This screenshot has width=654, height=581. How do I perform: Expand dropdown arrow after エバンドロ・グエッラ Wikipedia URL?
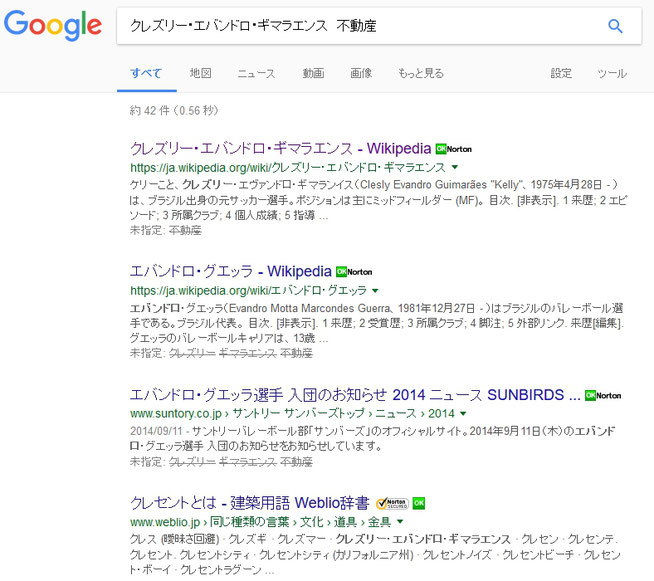click(375, 290)
